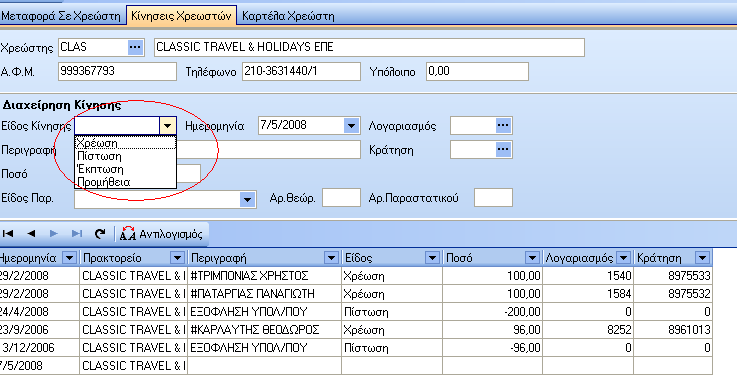Click amount cell -200,00
Image resolution: width=737 pixels, height=386 pixels.
492,312
